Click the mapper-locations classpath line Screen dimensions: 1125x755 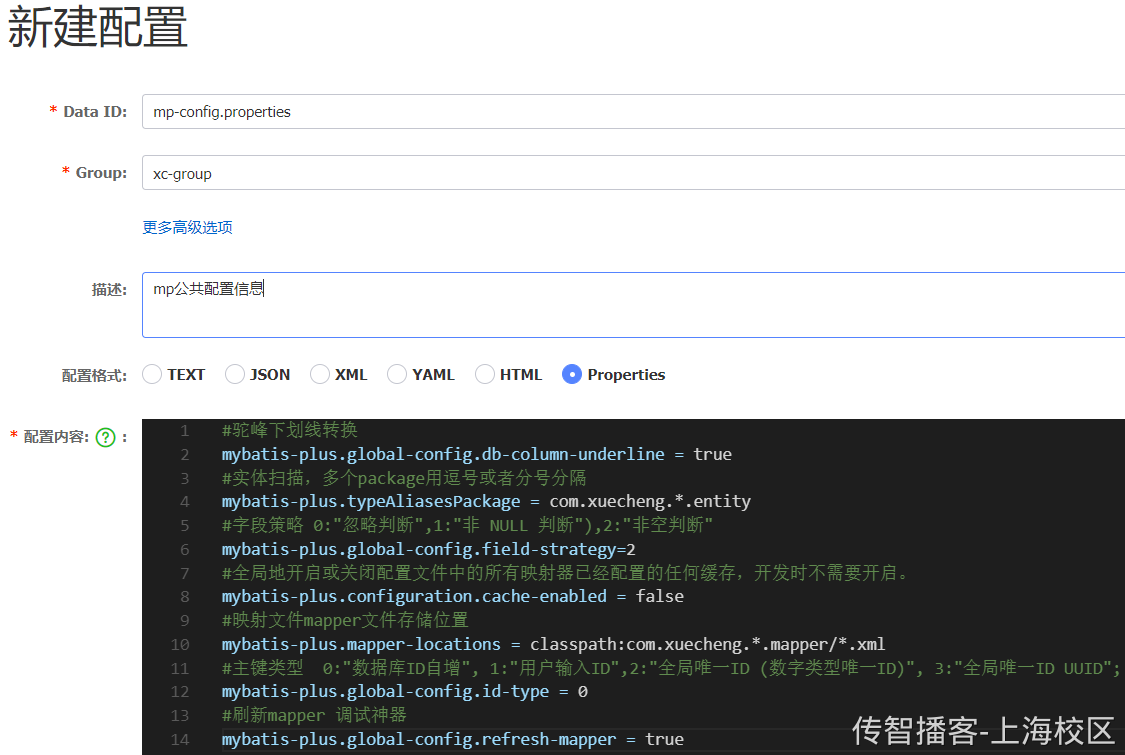(x=553, y=644)
